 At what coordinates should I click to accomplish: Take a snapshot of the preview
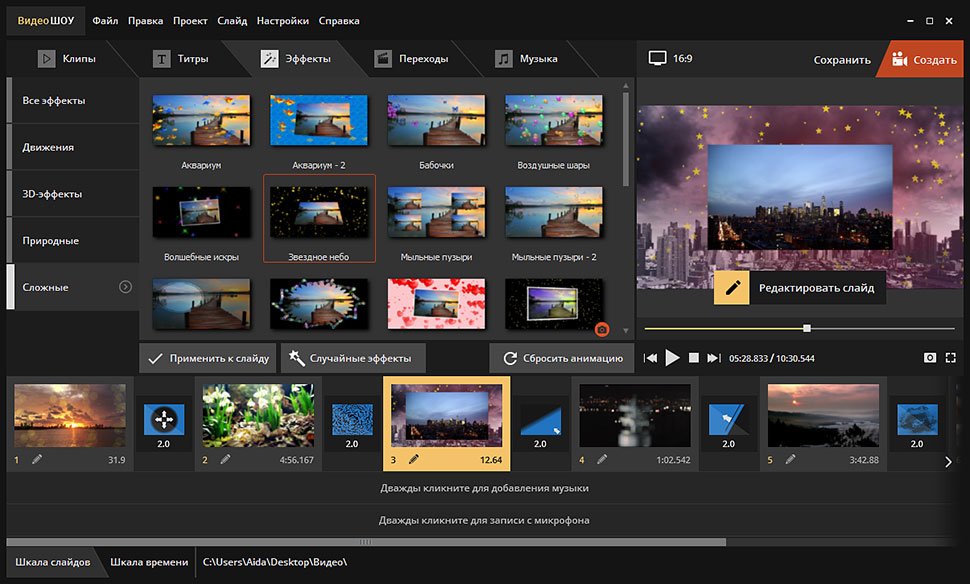tap(930, 358)
